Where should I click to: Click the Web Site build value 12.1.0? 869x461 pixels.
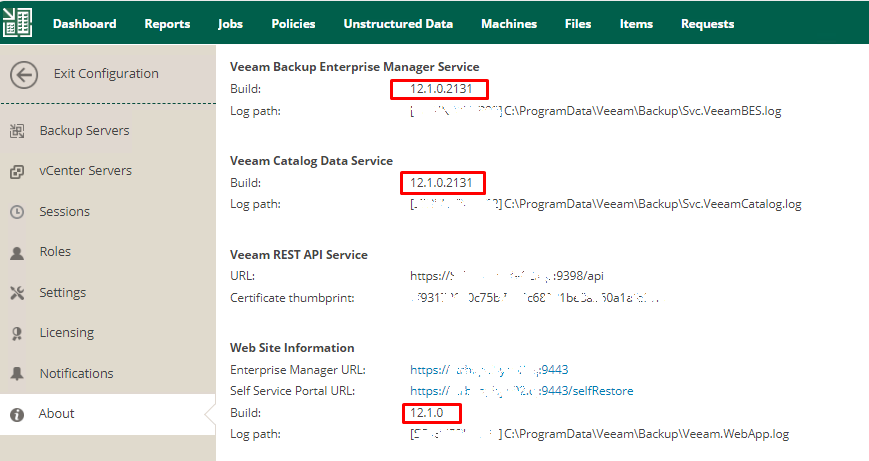point(426,413)
